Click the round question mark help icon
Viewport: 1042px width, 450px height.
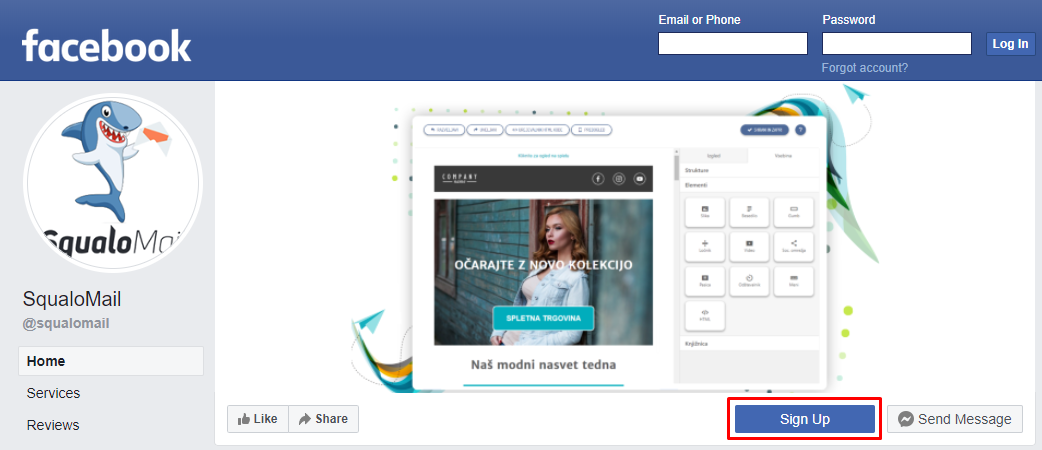800,130
